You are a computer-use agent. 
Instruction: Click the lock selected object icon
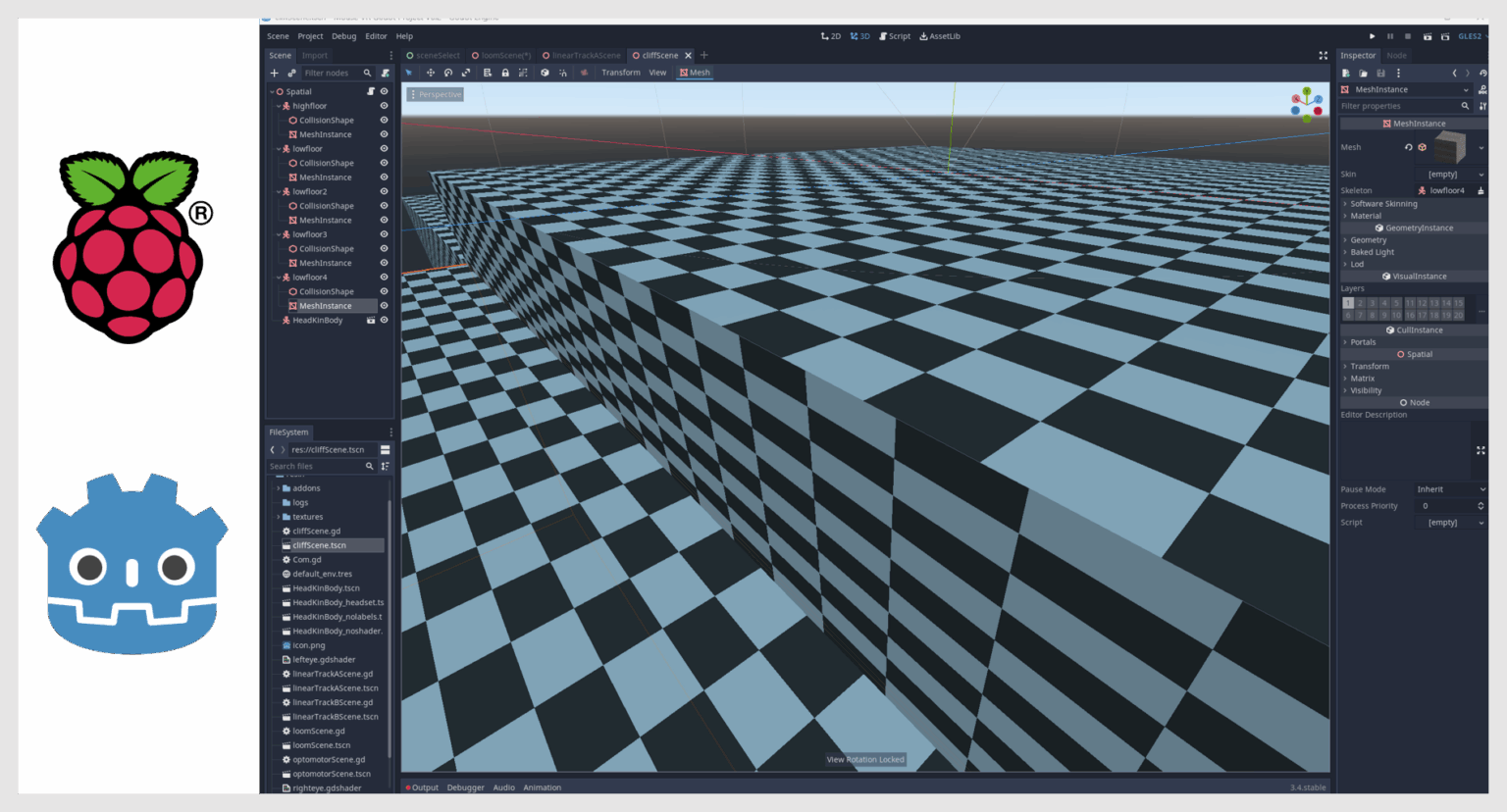[505, 72]
